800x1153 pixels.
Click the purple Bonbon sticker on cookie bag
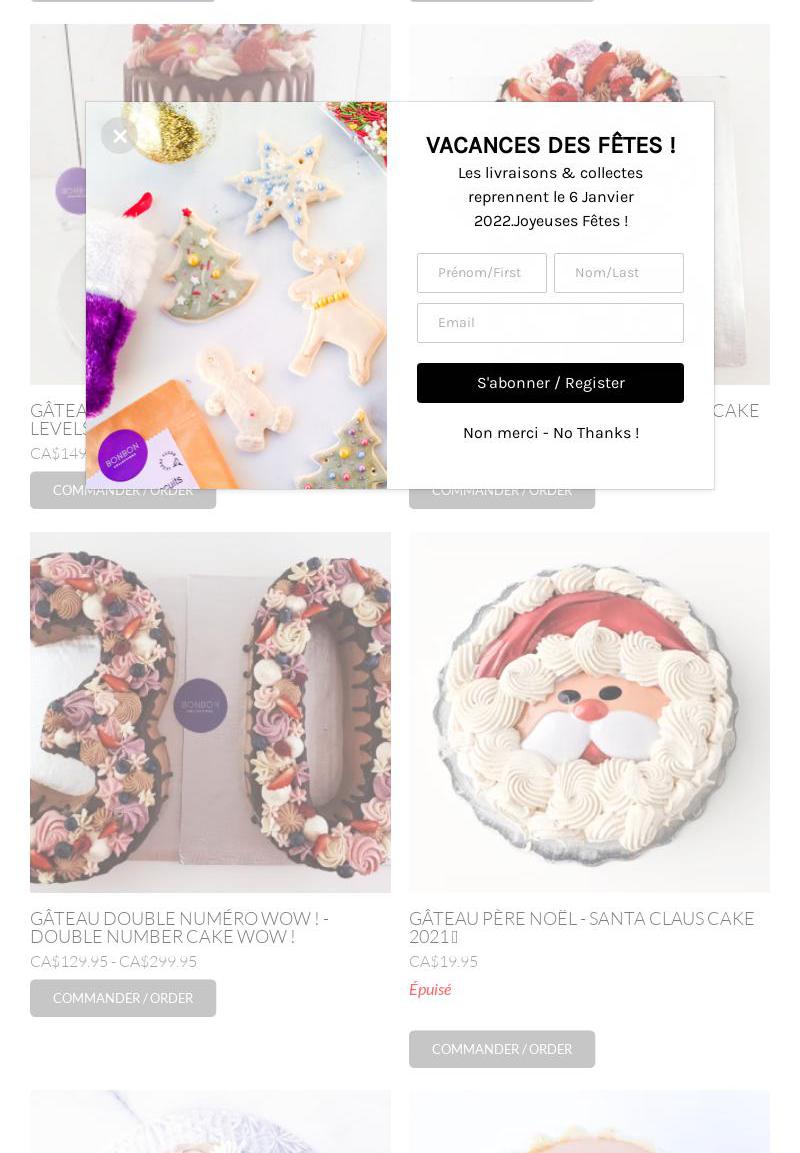pos(122,455)
